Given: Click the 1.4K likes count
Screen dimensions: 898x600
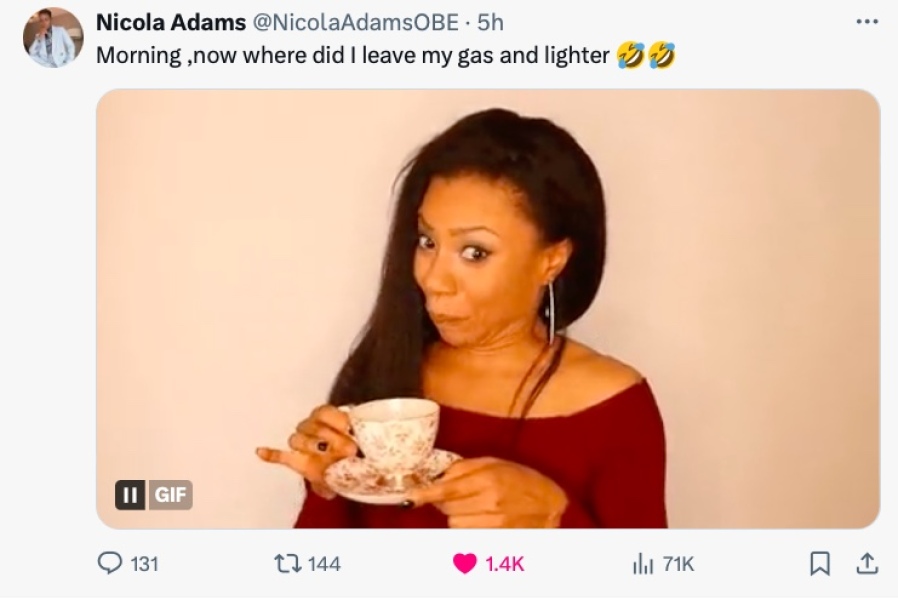Looking at the screenshot, I should (x=505, y=565).
